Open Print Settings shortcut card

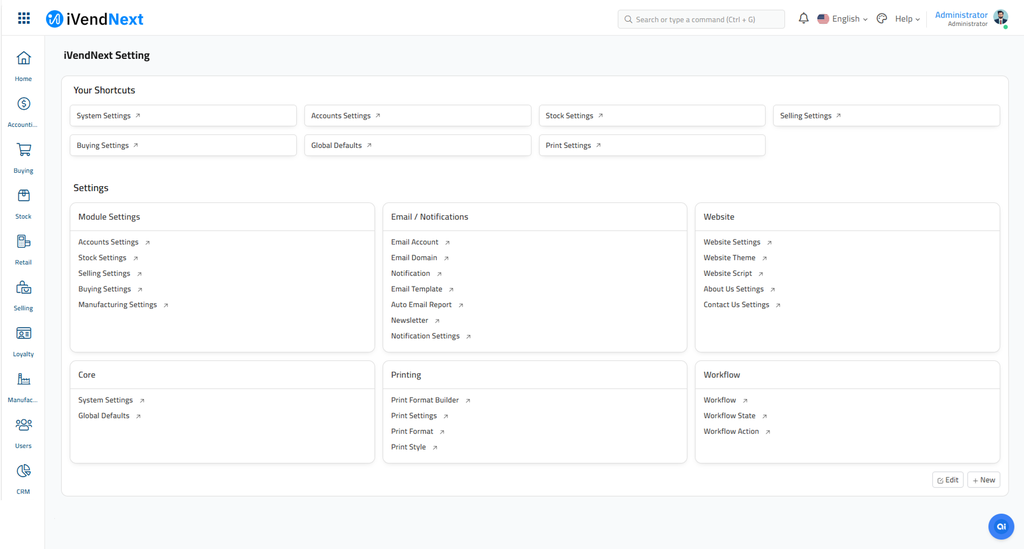652,146
